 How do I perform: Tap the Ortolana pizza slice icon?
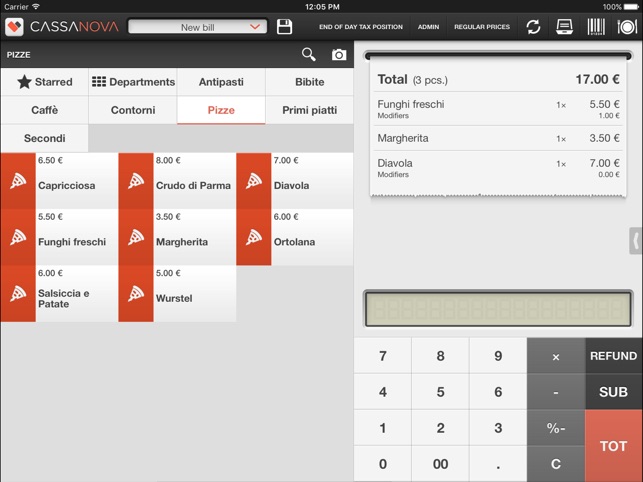tap(253, 237)
